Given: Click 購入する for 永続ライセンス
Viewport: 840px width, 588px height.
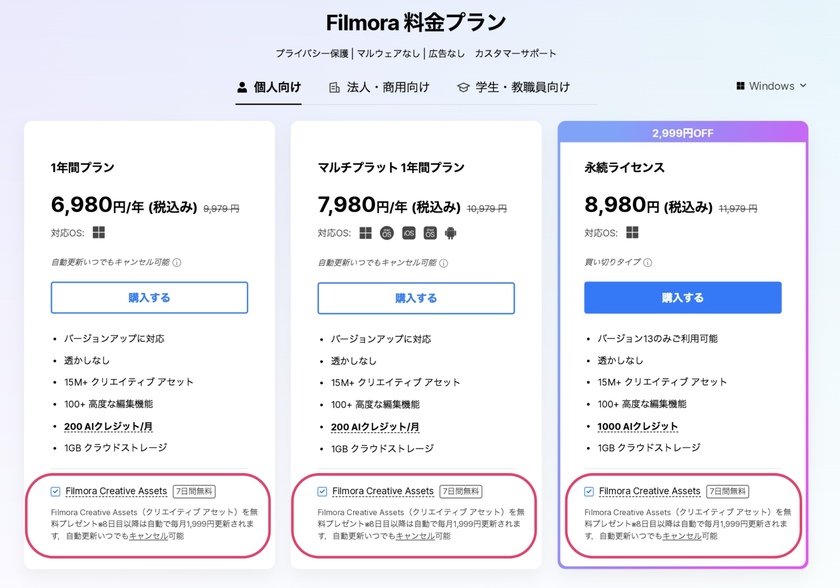Looking at the screenshot, I should (682, 298).
